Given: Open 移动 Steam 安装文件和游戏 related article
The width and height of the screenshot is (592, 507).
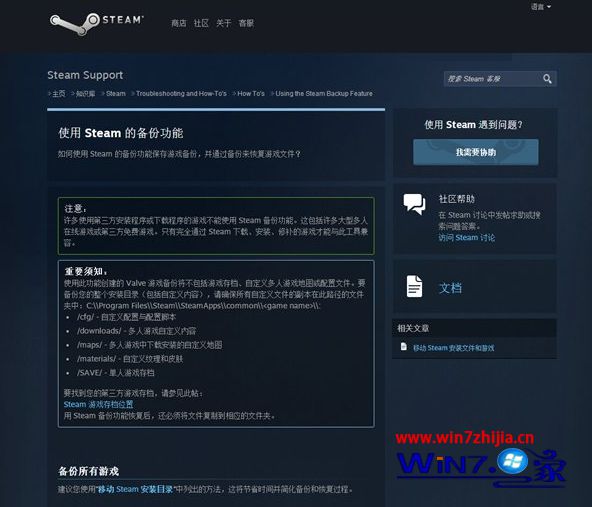Looking at the screenshot, I should point(453,348).
